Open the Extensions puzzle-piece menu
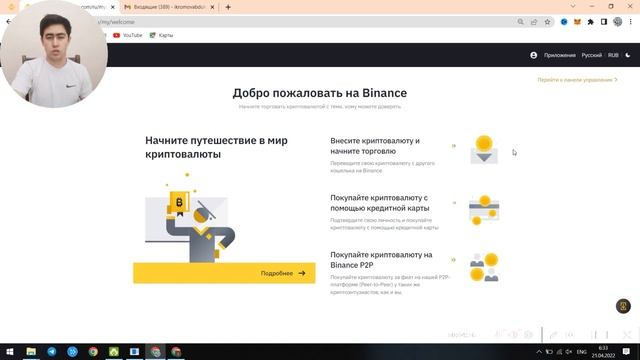This screenshot has height=360, width=640. pyautogui.click(x=591, y=22)
